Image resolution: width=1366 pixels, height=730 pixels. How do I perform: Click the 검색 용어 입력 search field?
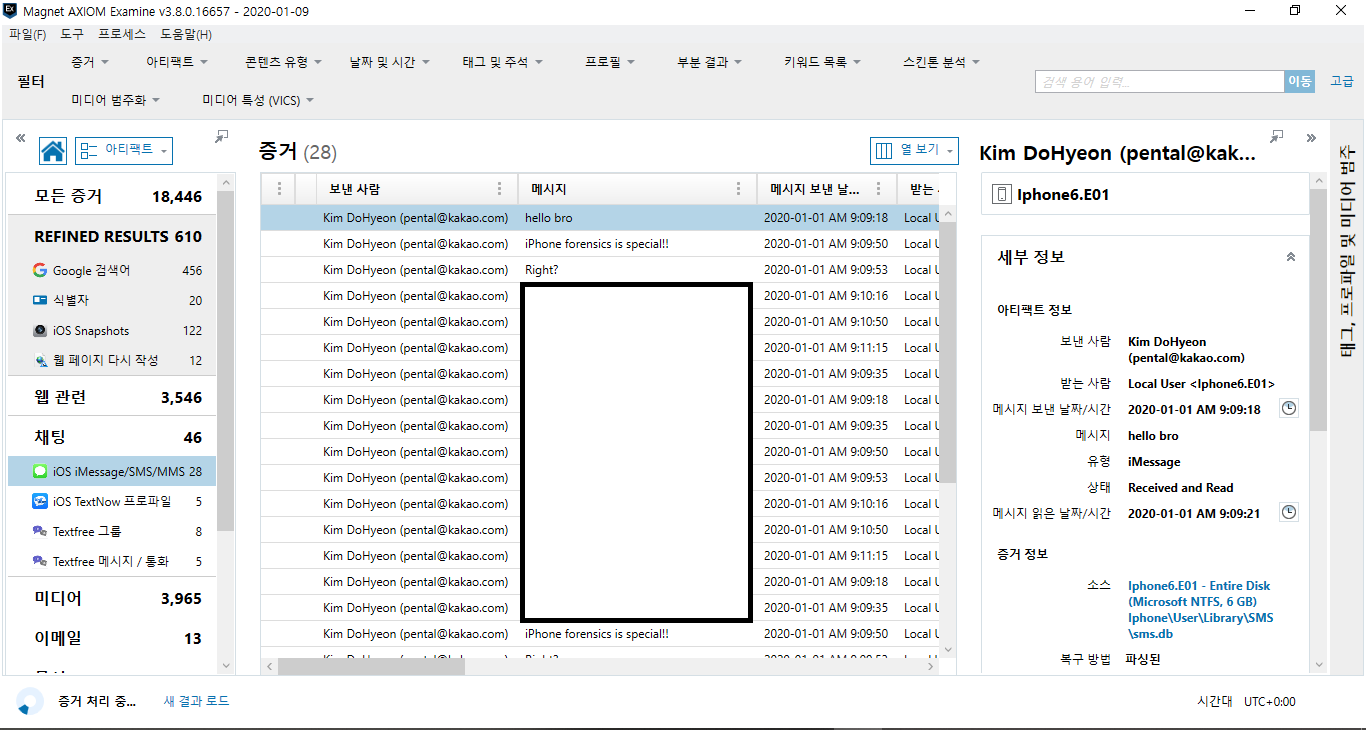click(1159, 82)
